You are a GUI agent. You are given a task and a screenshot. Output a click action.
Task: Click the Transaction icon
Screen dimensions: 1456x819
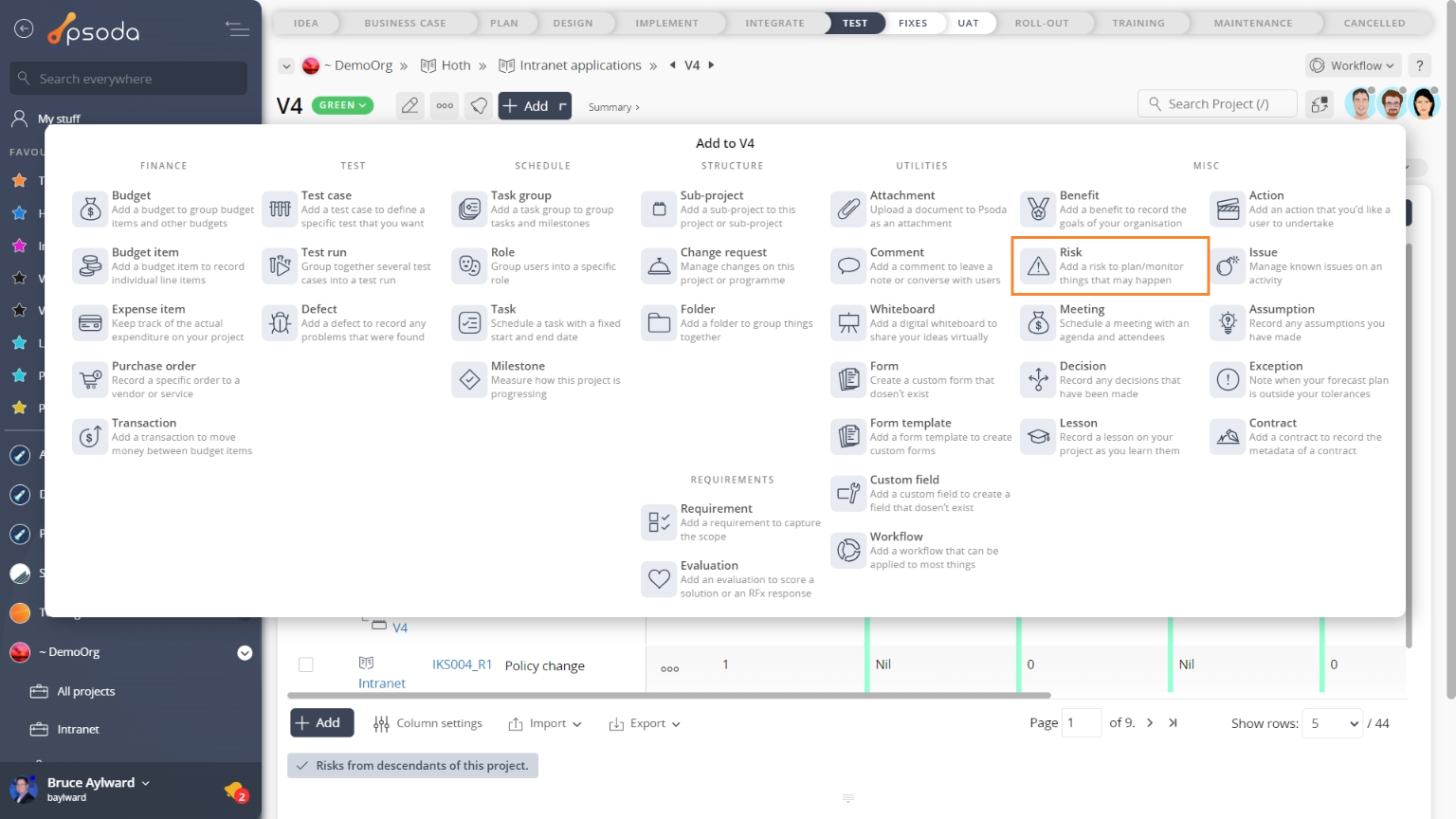point(90,437)
